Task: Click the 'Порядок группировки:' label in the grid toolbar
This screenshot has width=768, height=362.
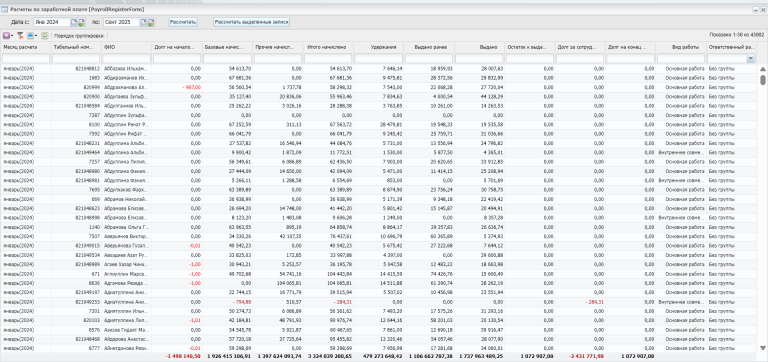Action: click(79, 36)
